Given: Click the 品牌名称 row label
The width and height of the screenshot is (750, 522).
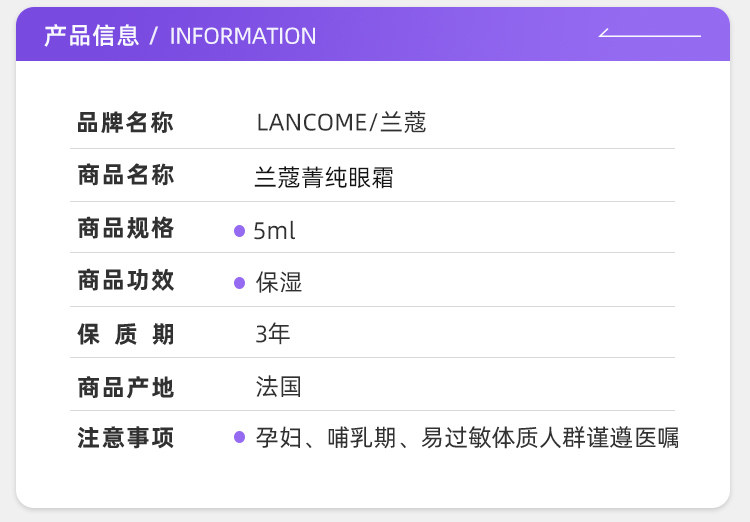Looking at the screenshot, I should click(126, 123).
